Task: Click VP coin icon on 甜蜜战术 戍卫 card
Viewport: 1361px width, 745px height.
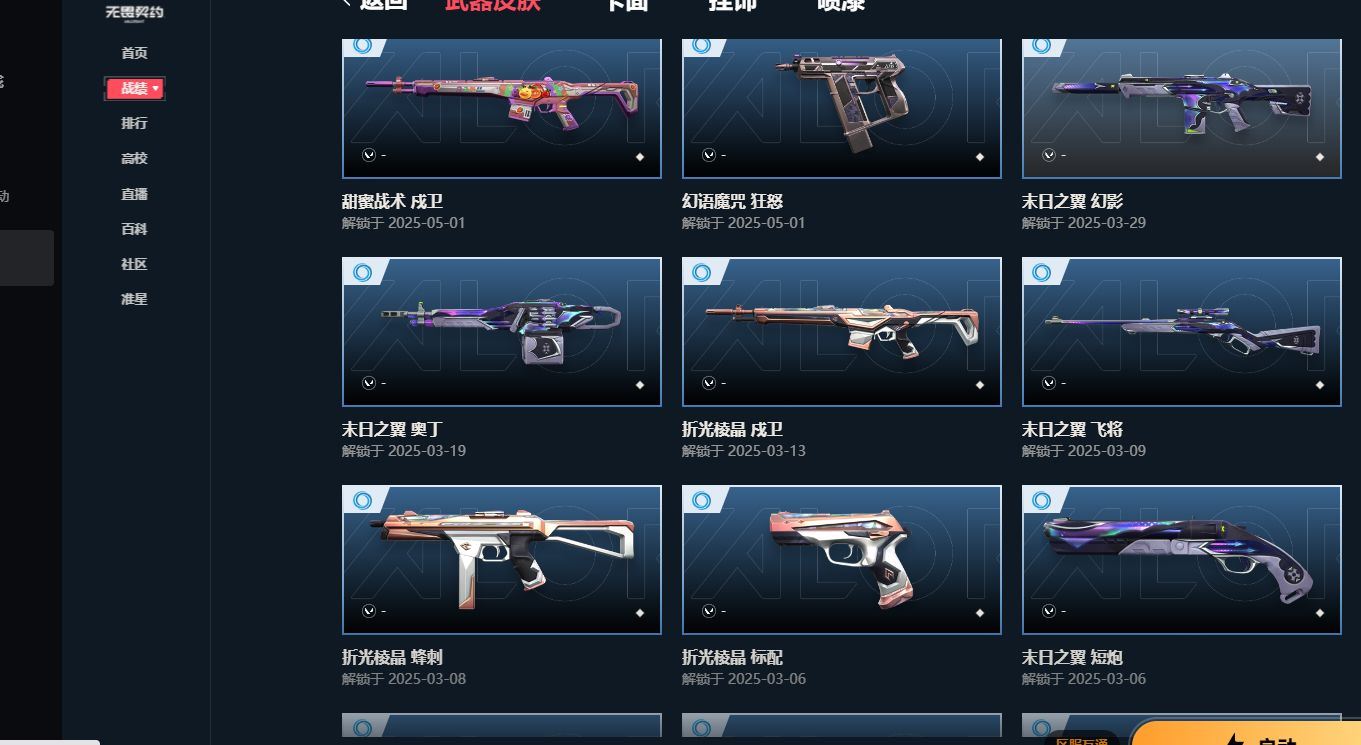Action: 369,156
